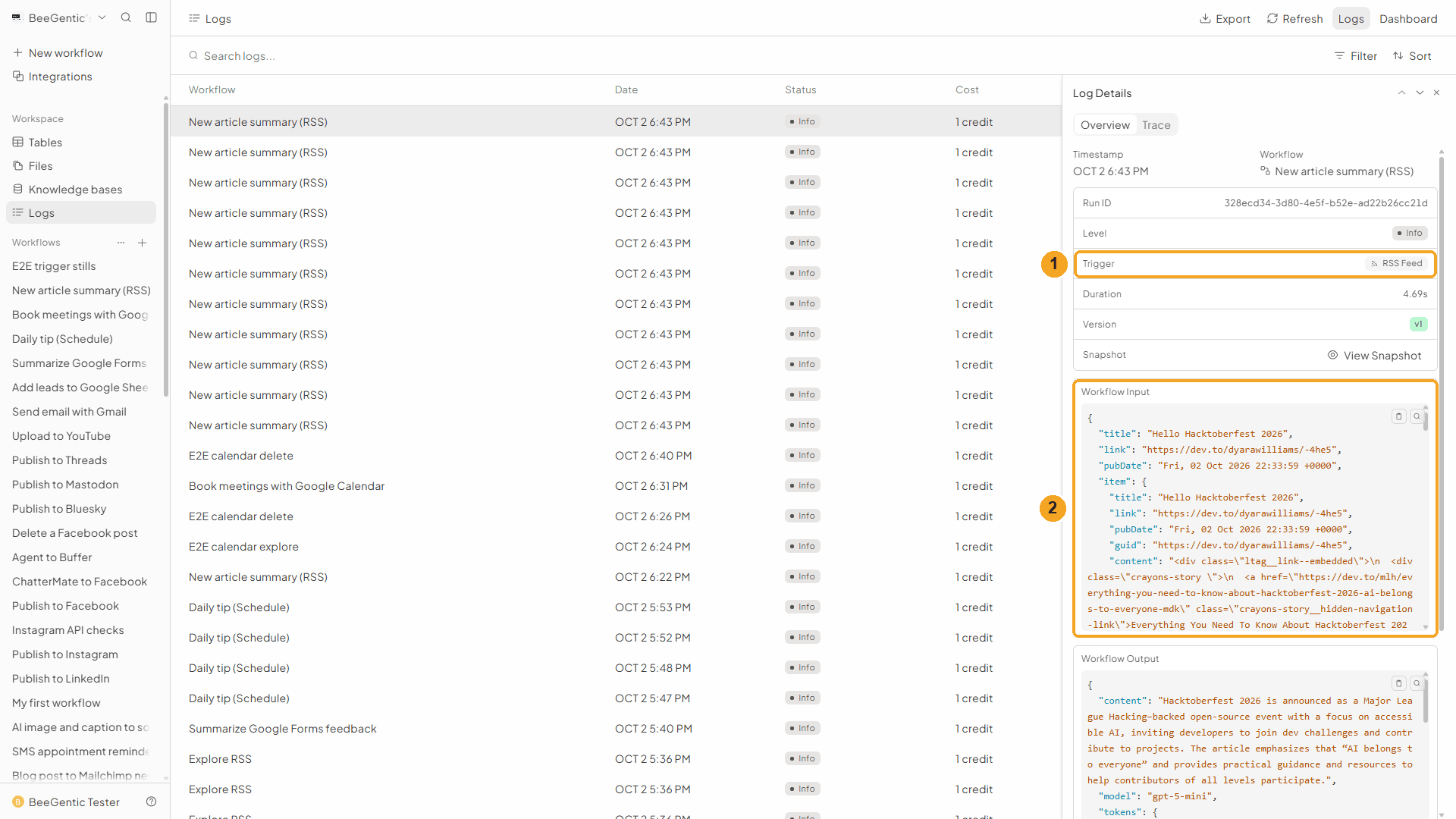The image size is (1456, 819).
Task: Go to next log with down chevron
Action: pyautogui.click(x=1420, y=93)
